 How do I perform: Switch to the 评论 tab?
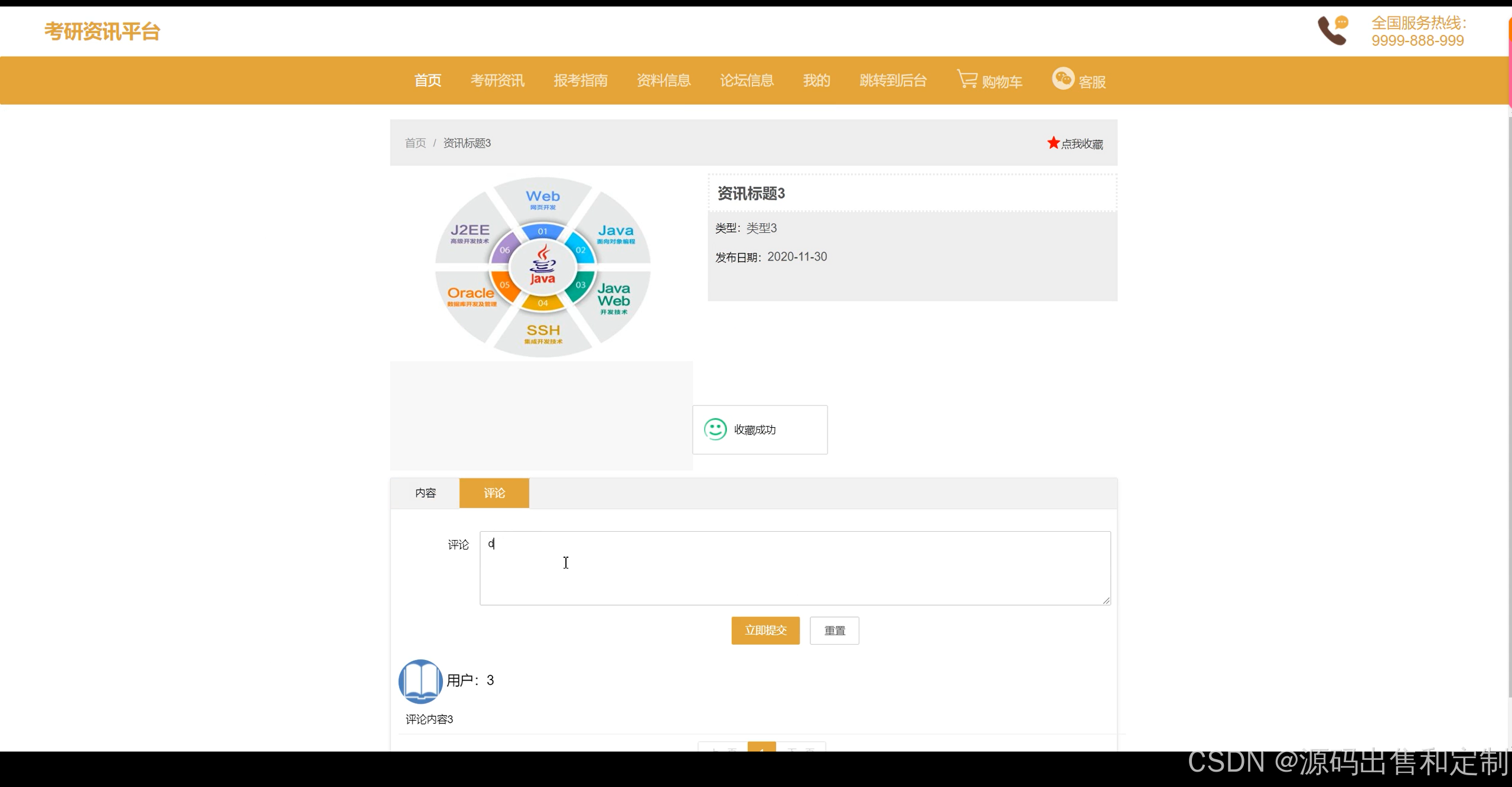click(x=494, y=493)
